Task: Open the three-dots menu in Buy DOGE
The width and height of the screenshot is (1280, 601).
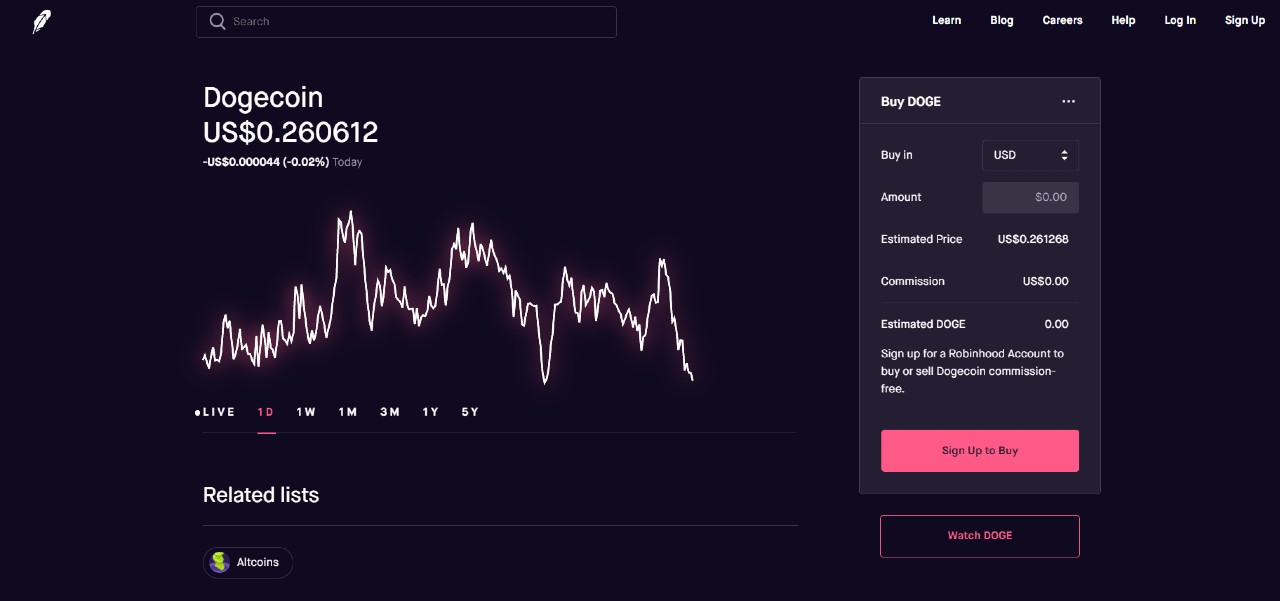Action: tap(1068, 101)
